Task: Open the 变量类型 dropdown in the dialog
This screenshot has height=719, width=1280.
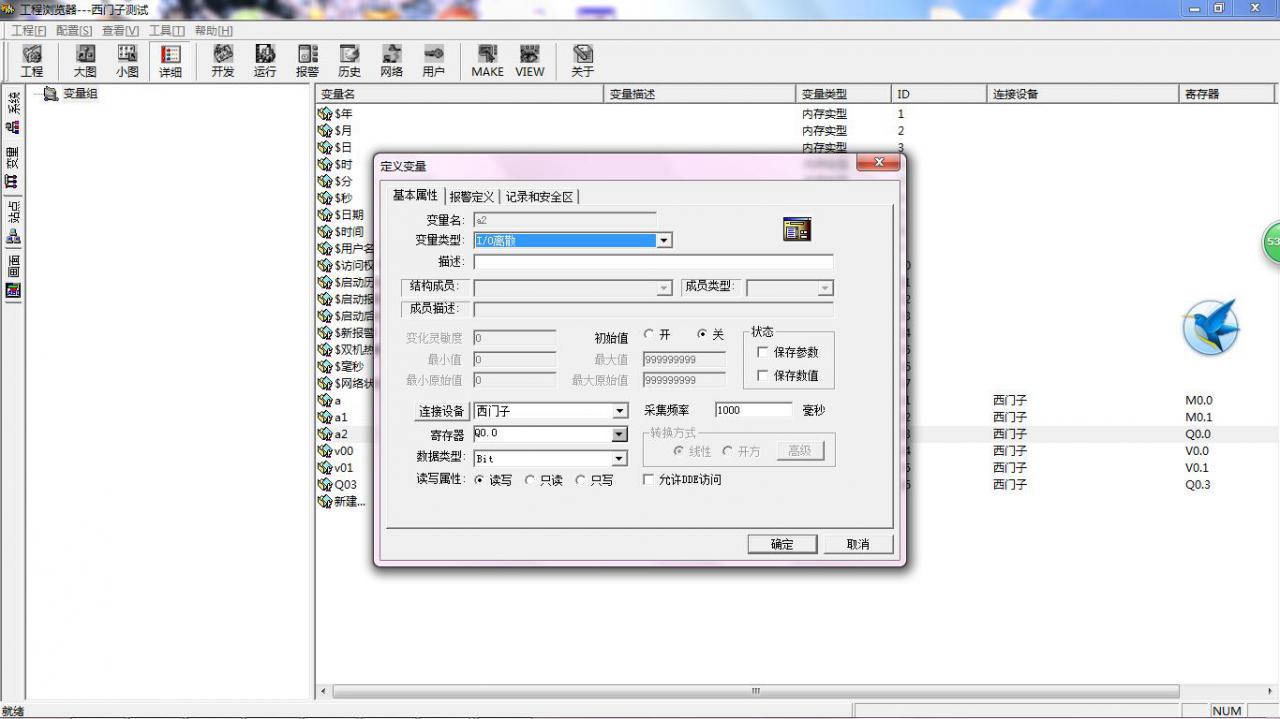Action: tap(664, 240)
